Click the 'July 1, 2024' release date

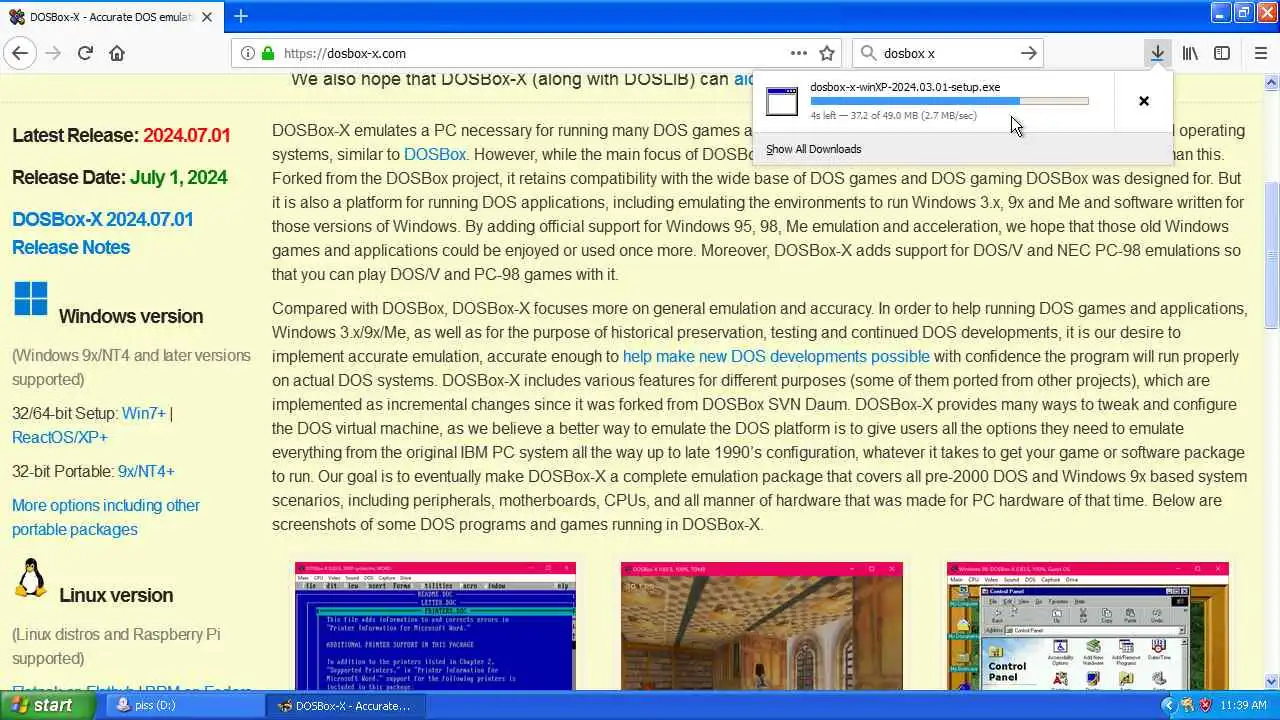pos(178,177)
